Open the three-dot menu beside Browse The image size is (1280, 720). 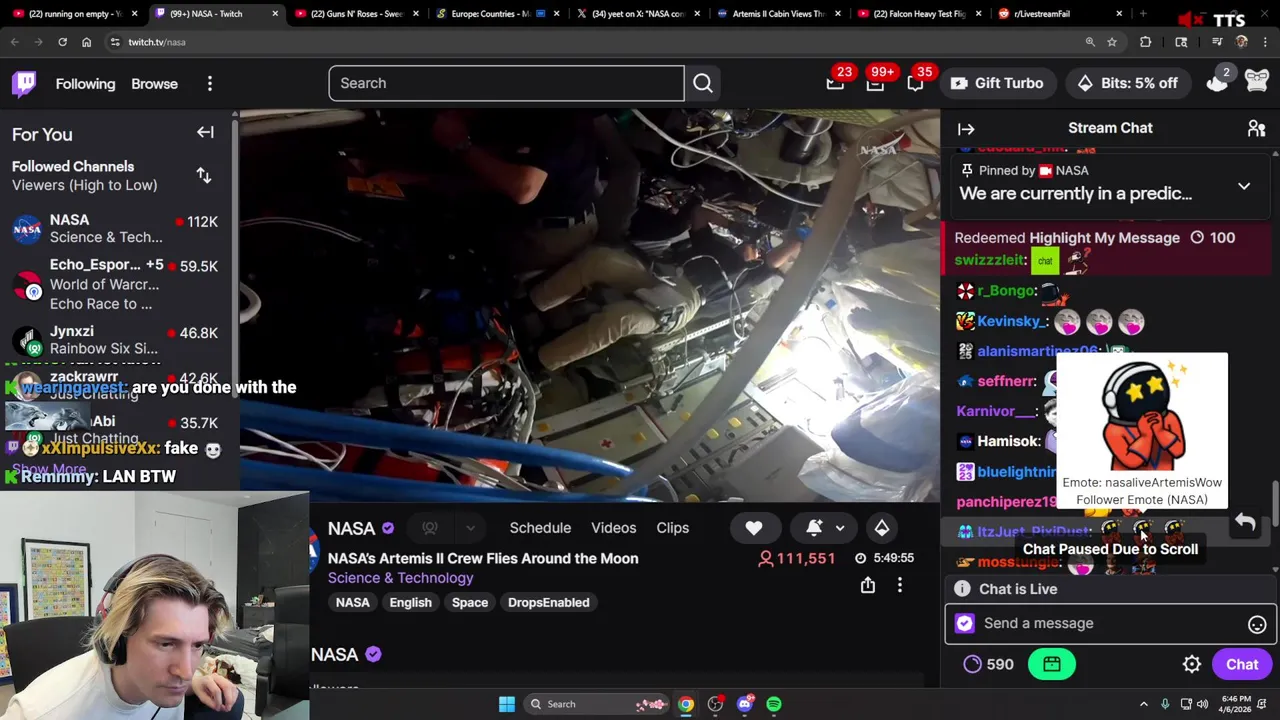(210, 84)
